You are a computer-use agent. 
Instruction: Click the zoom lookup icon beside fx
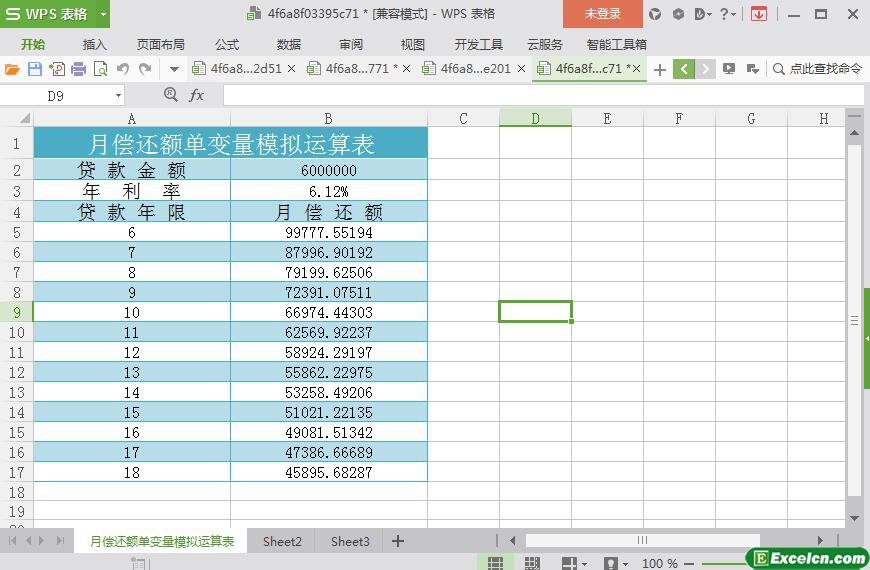(171, 95)
